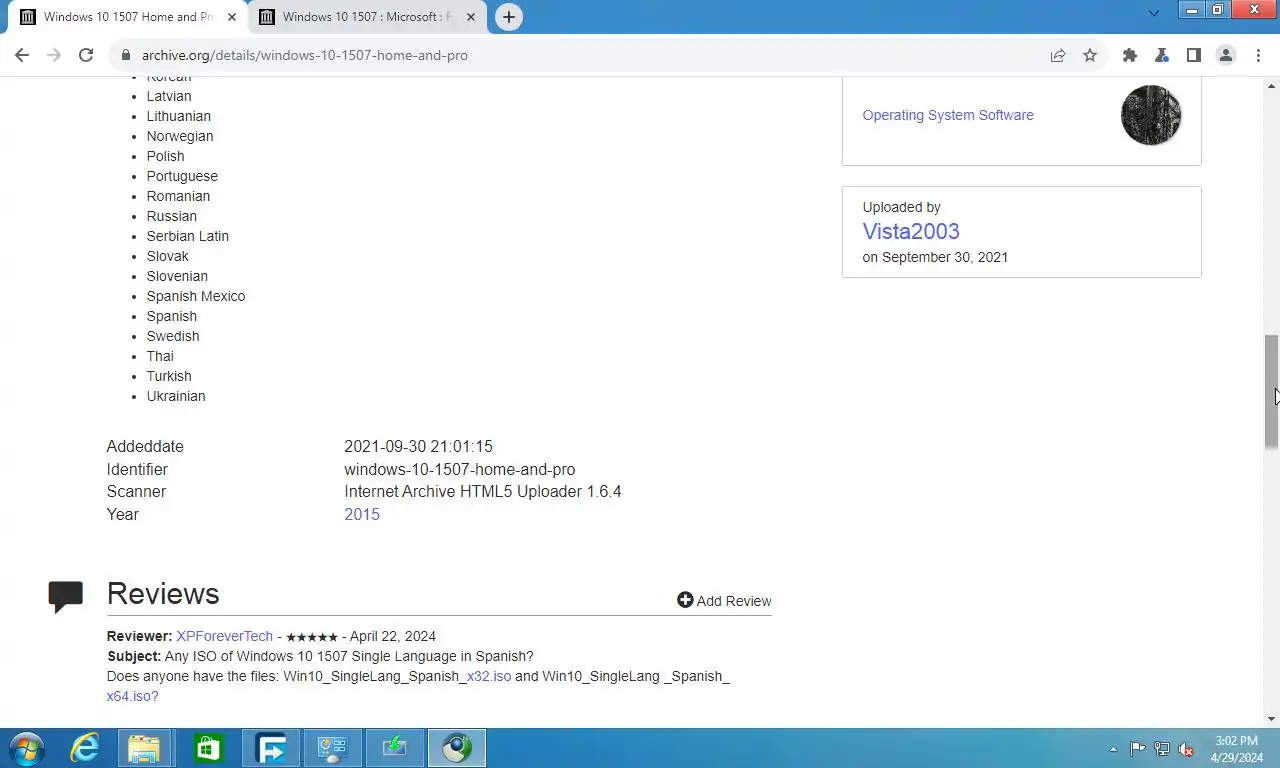
Task: Select the Romanian list entry
Action: click(x=178, y=196)
